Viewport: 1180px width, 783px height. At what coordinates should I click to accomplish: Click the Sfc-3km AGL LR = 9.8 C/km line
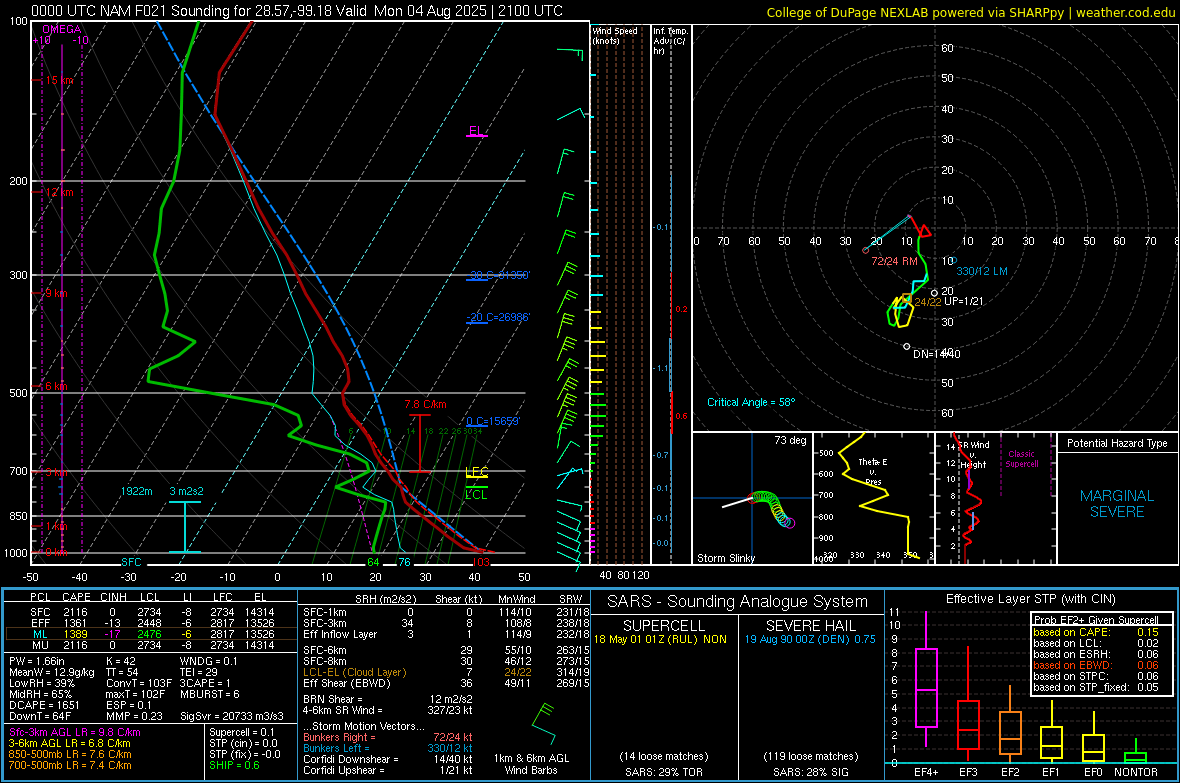(x=75, y=733)
